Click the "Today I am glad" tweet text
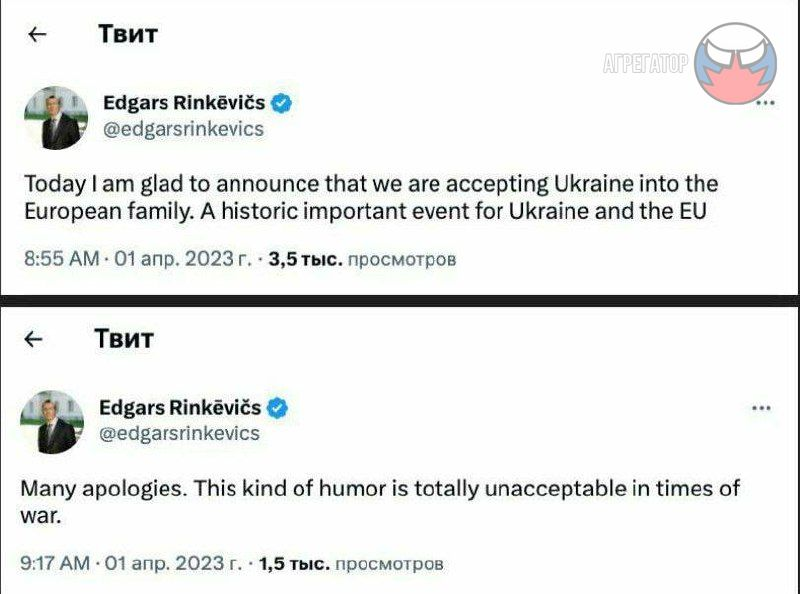 [370, 198]
